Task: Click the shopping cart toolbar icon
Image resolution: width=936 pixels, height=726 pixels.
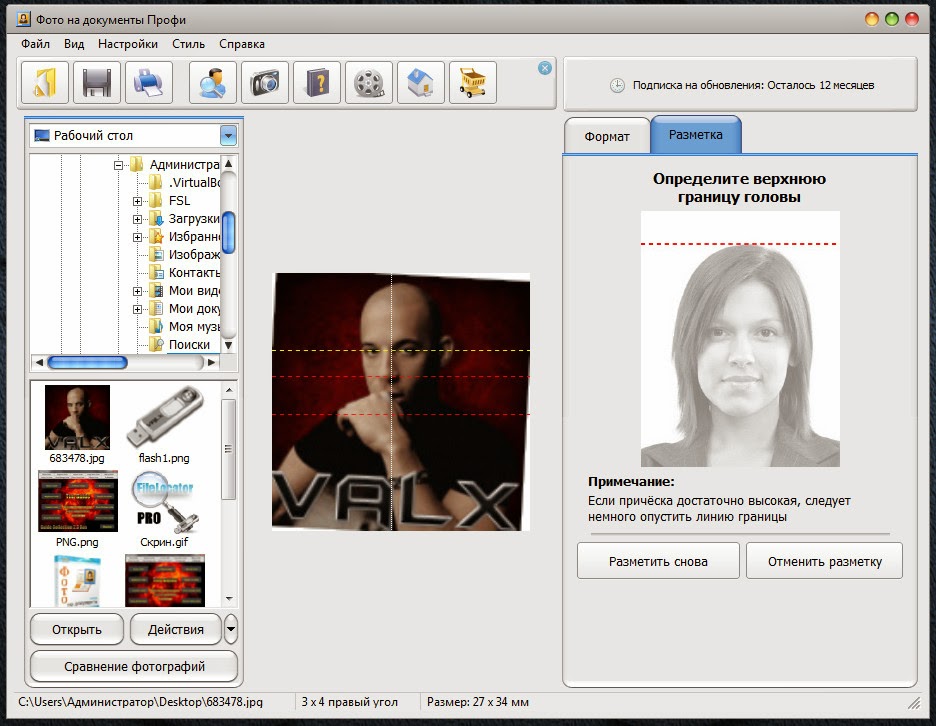Action: [473, 82]
